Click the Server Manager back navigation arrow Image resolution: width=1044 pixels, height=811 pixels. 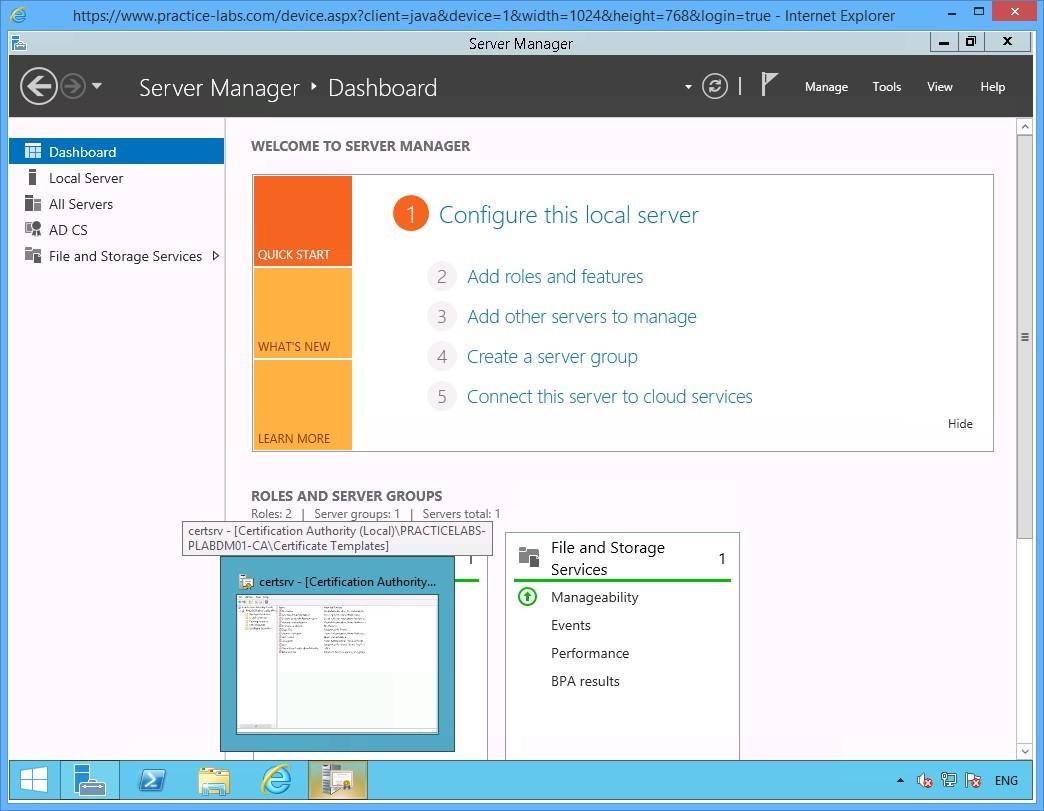coord(39,86)
